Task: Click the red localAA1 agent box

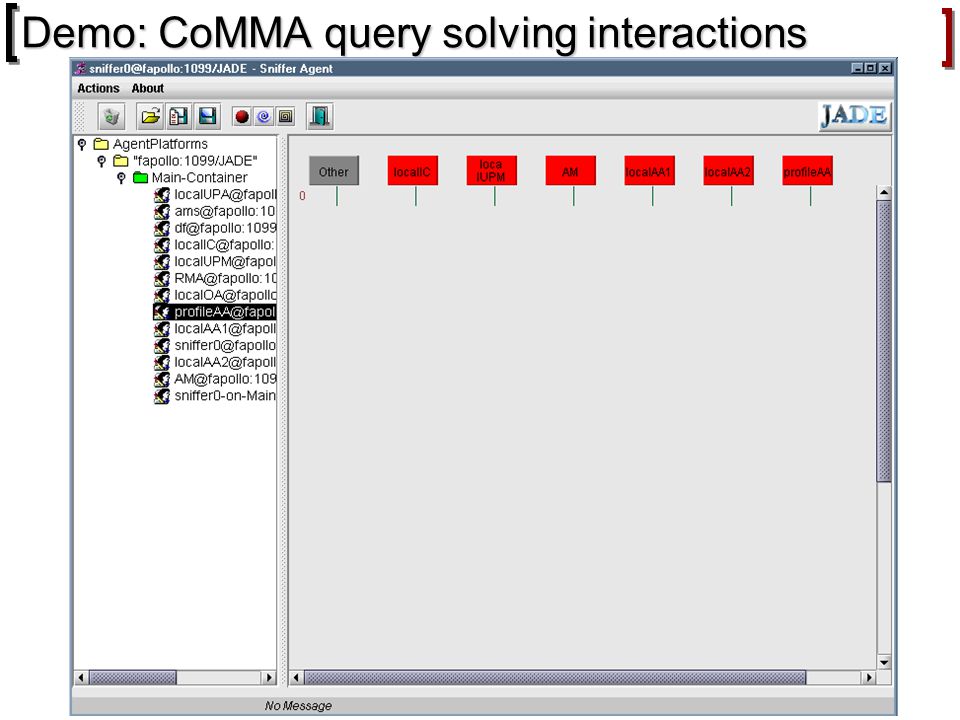Action: [x=650, y=171]
